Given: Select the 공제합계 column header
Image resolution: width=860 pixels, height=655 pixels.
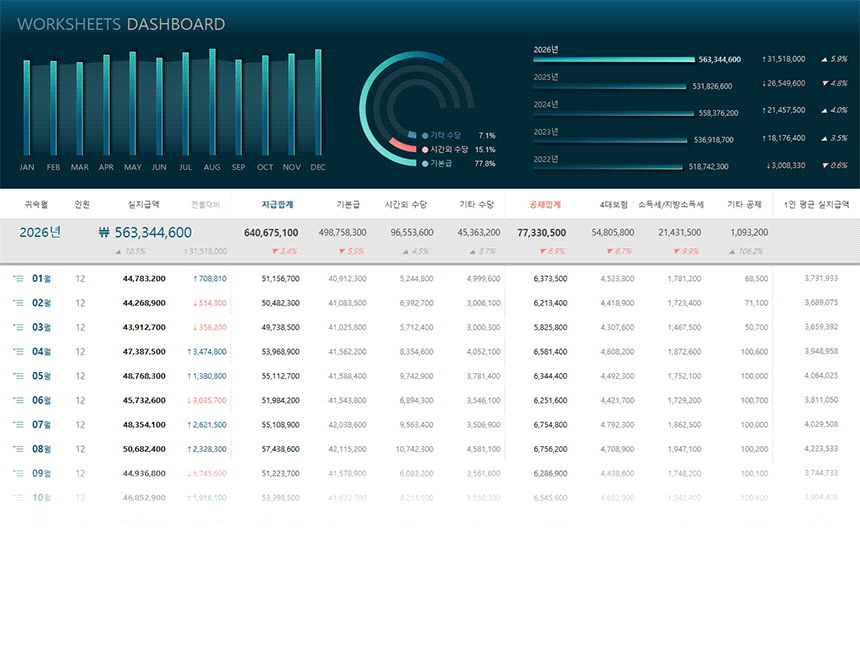Looking at the screenshot, I should coord(547,204).
